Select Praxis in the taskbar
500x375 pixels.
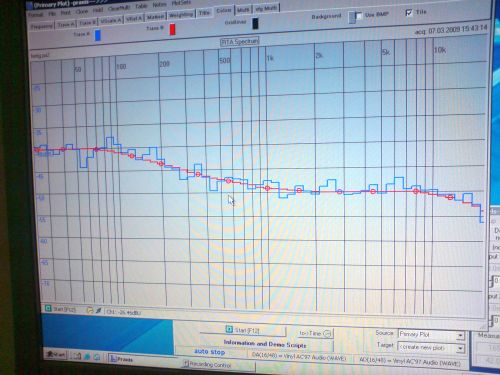coord(122,359)
